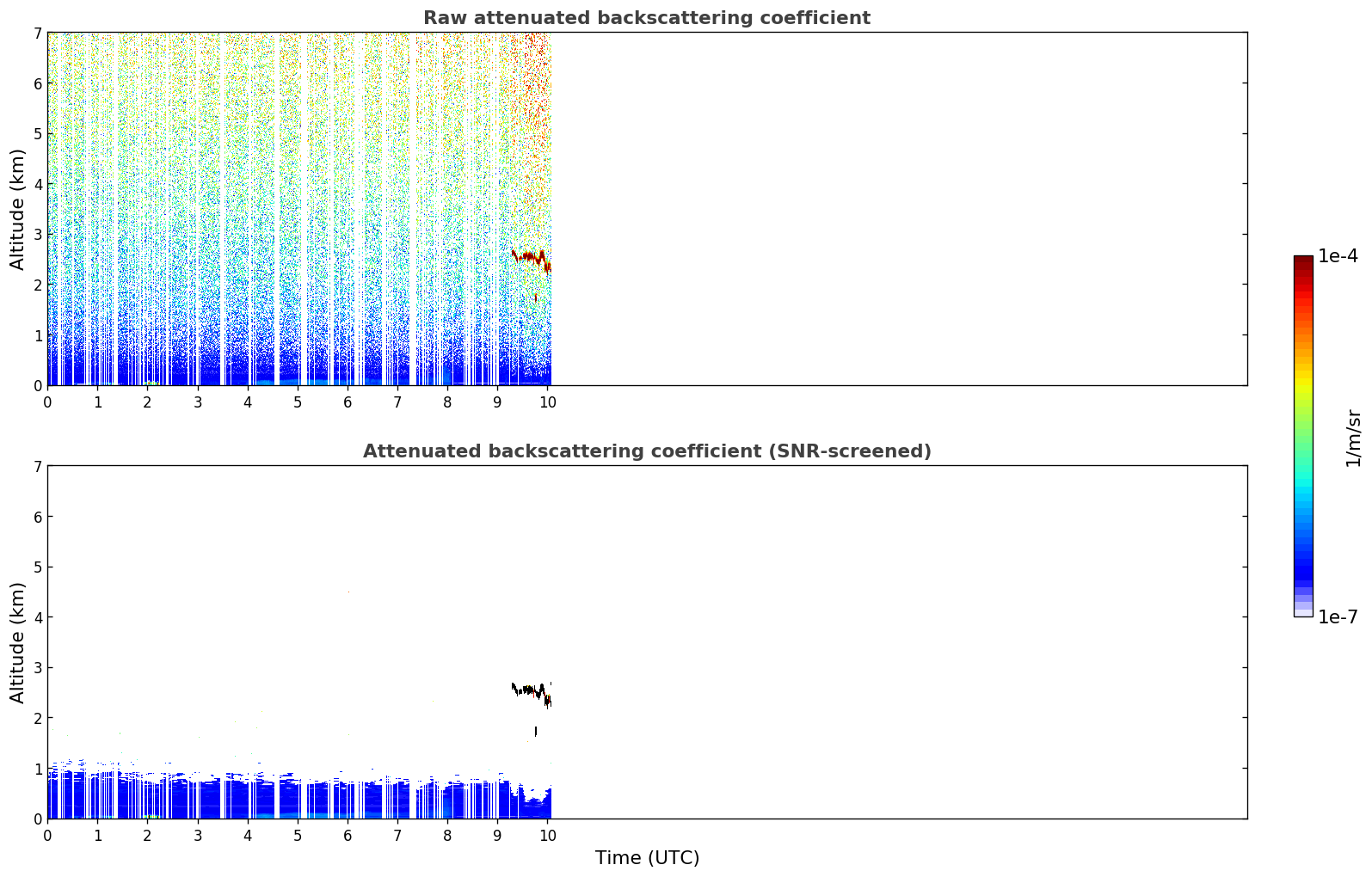
Task: Click the 7 km tick on upper altitude axis
Action: click(x=38, y=33)
